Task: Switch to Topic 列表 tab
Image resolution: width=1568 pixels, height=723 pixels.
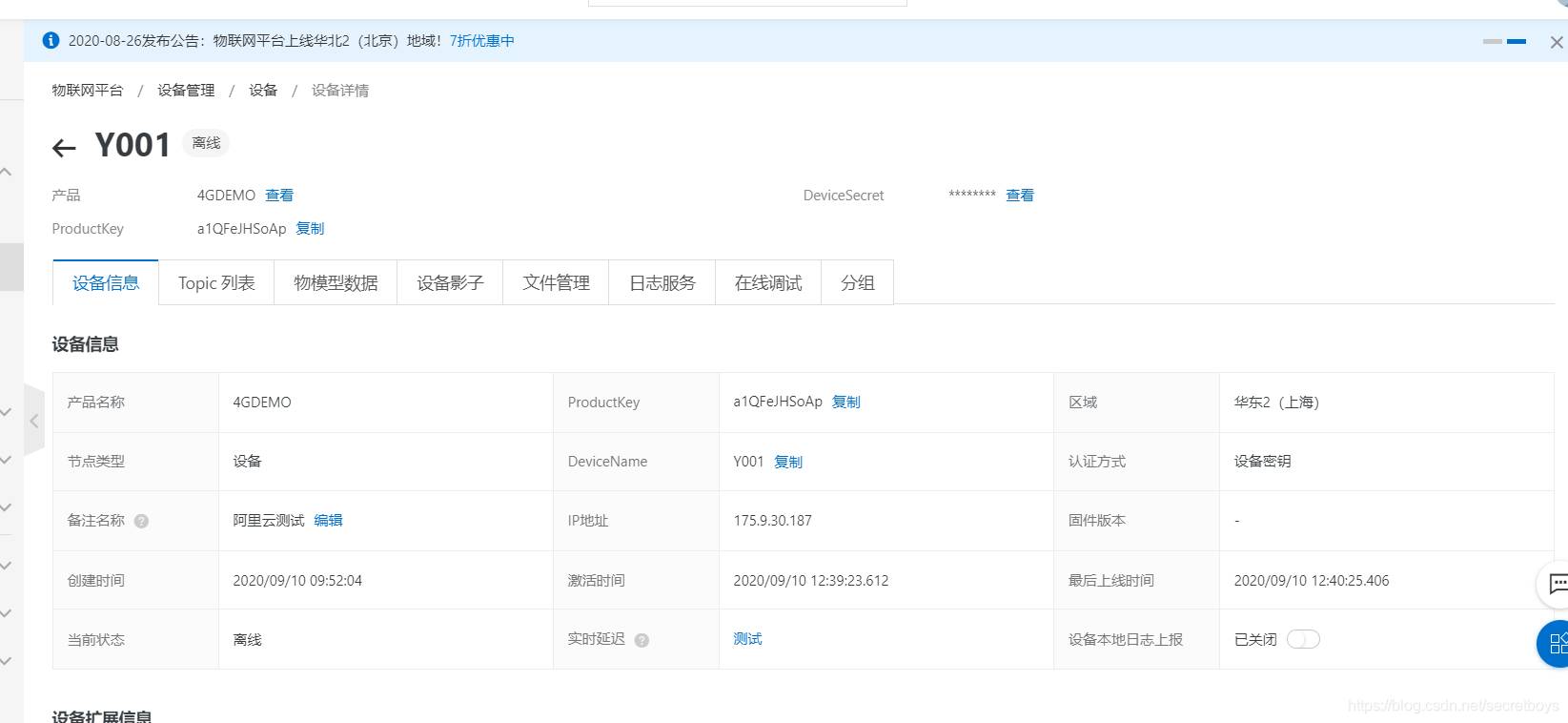Action: [x=216, y=282]
